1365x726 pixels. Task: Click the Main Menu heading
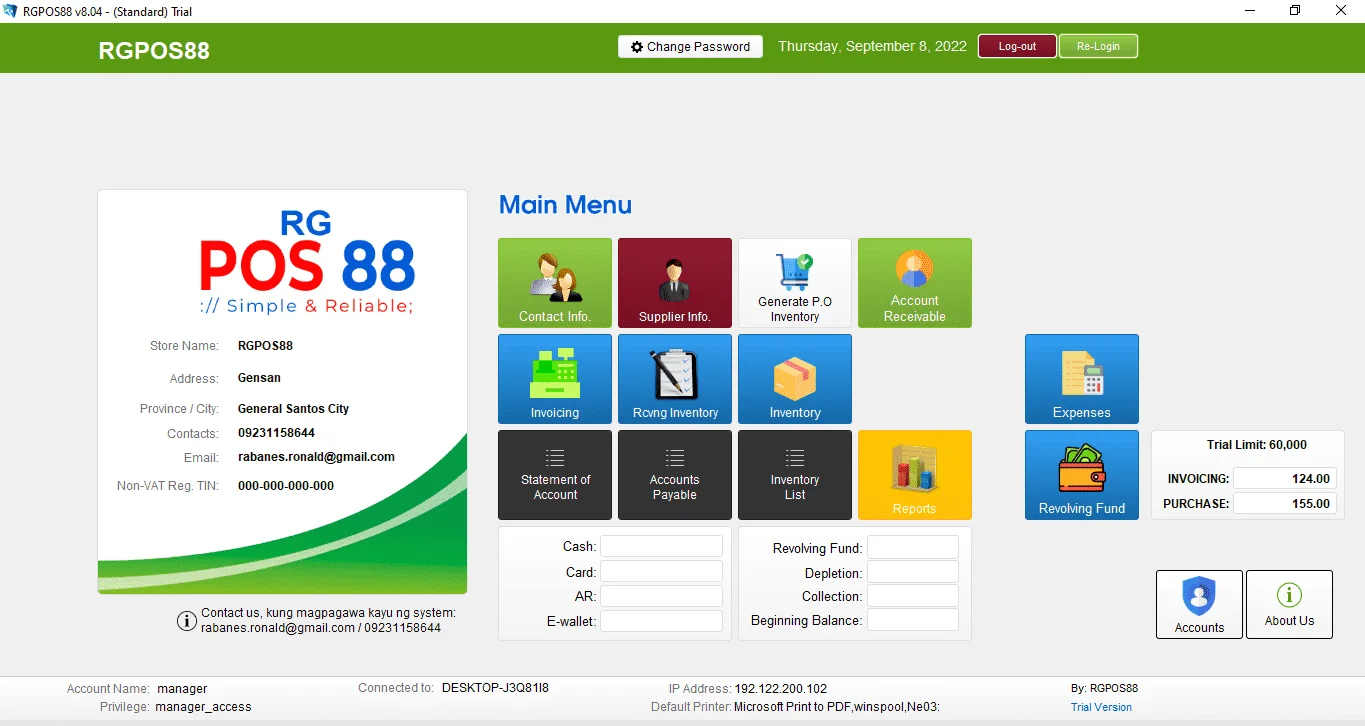565,205
